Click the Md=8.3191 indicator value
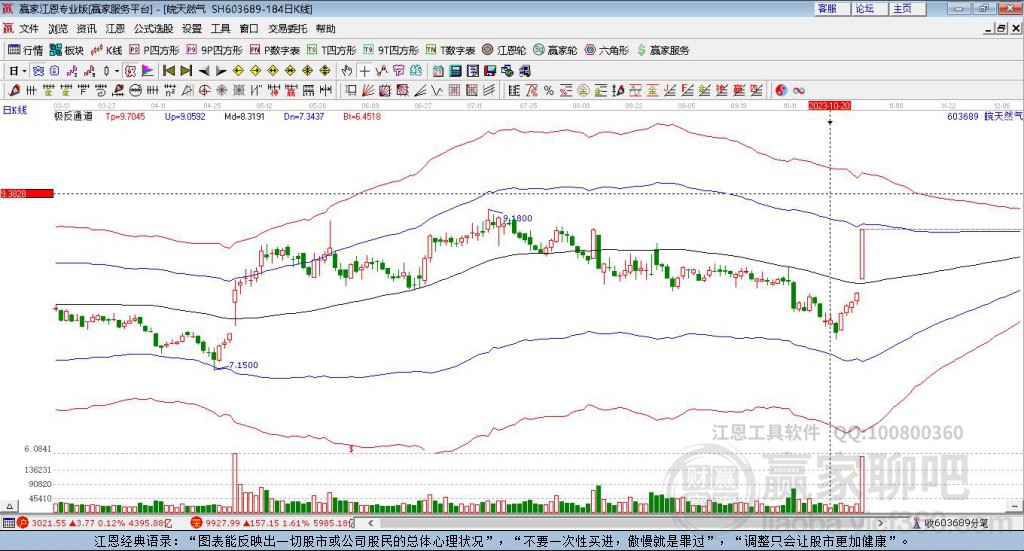 point(244,116)
